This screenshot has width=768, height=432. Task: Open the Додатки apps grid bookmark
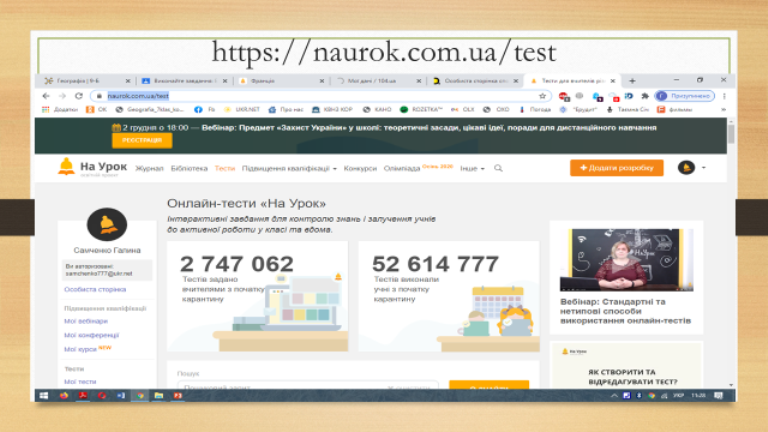point(60,110)
